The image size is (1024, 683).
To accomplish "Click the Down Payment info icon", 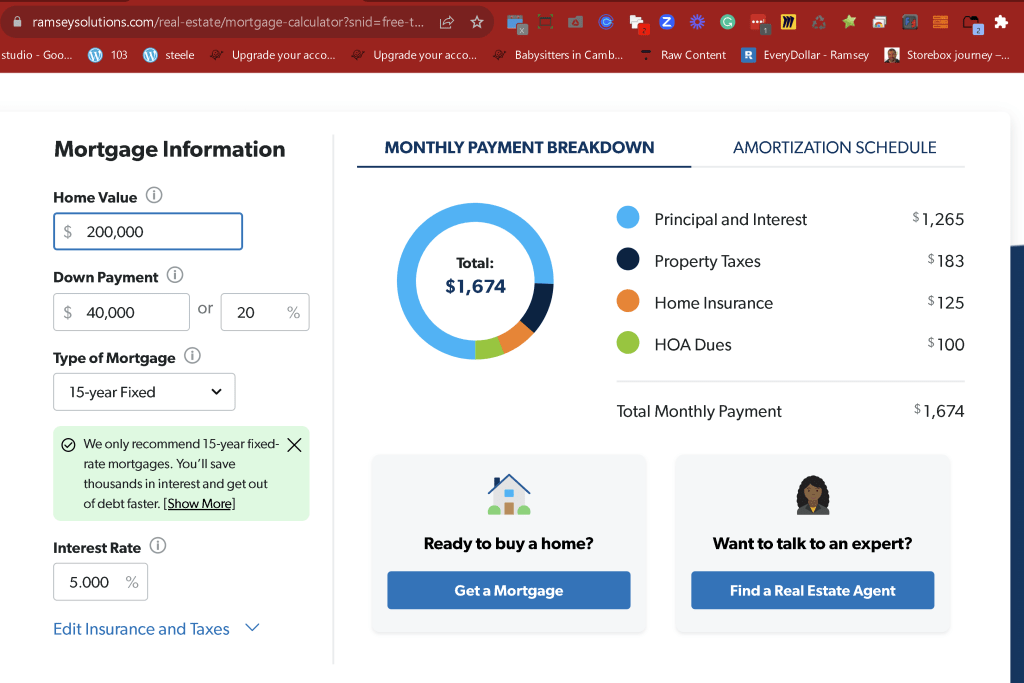I will pos(175,275).
